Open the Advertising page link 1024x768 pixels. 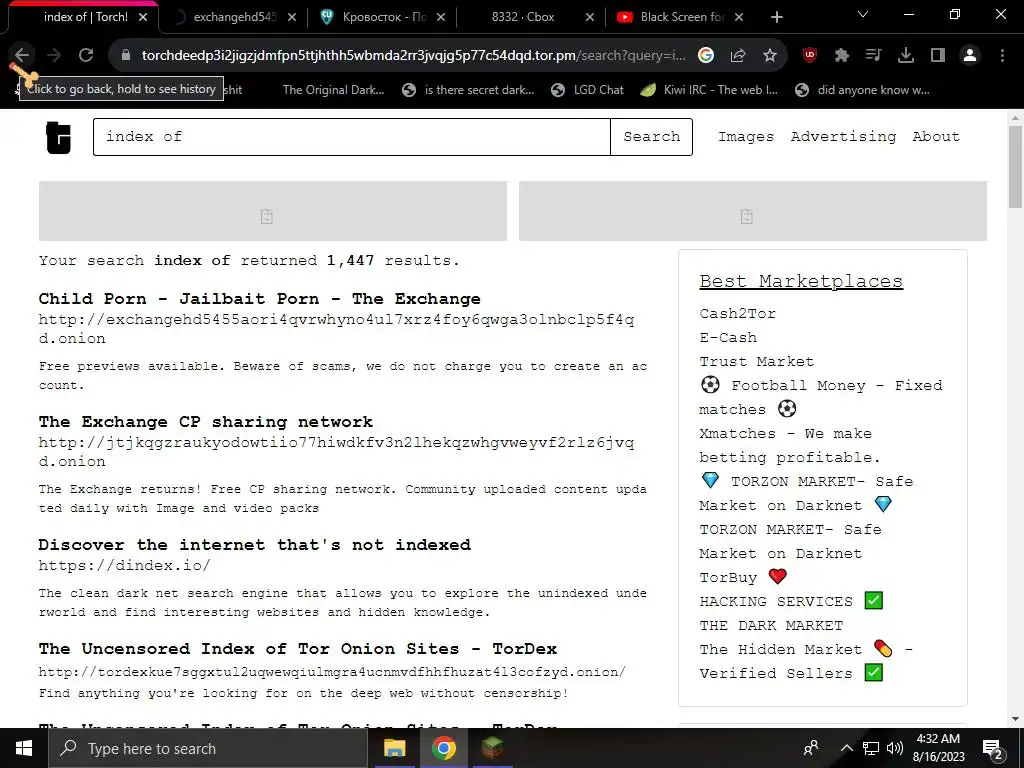click(x=843, y=136)
